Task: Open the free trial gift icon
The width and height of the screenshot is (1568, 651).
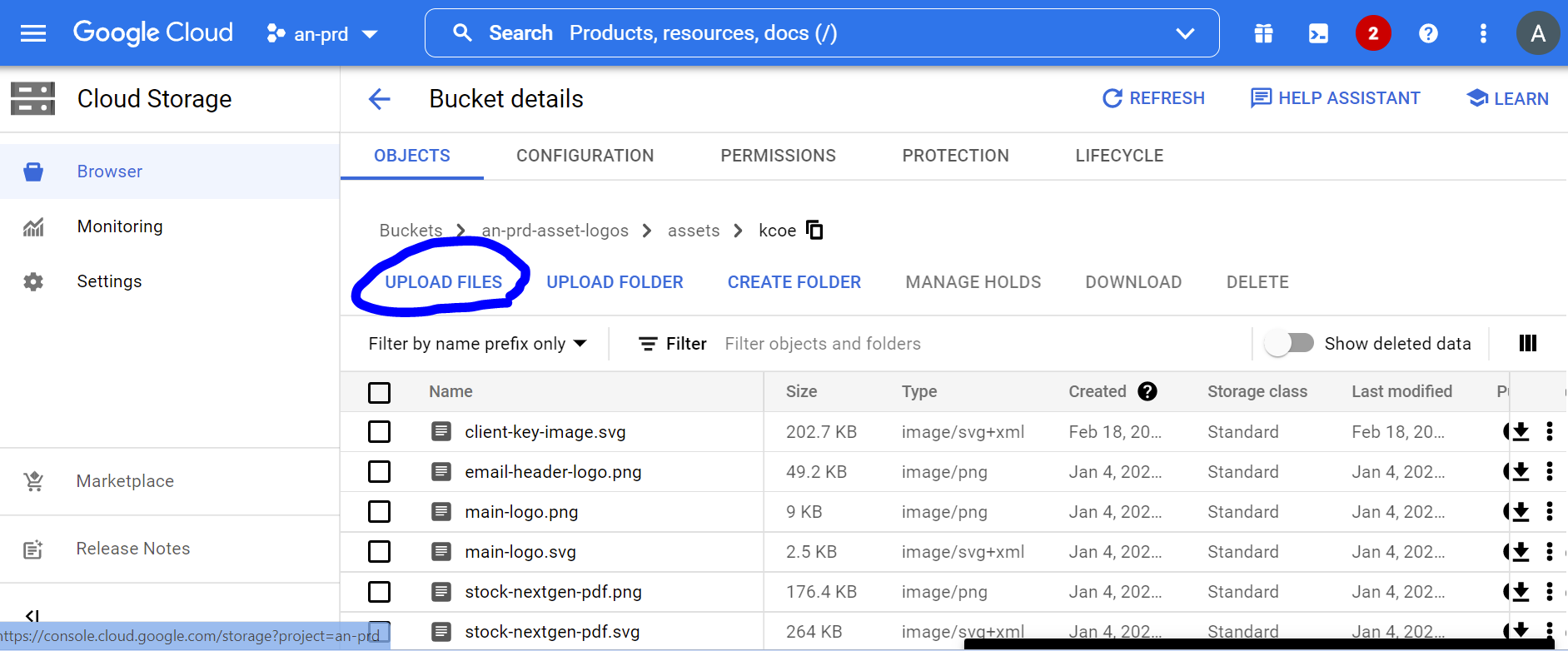Action: pyautogui.click(x=1263, y=33)
